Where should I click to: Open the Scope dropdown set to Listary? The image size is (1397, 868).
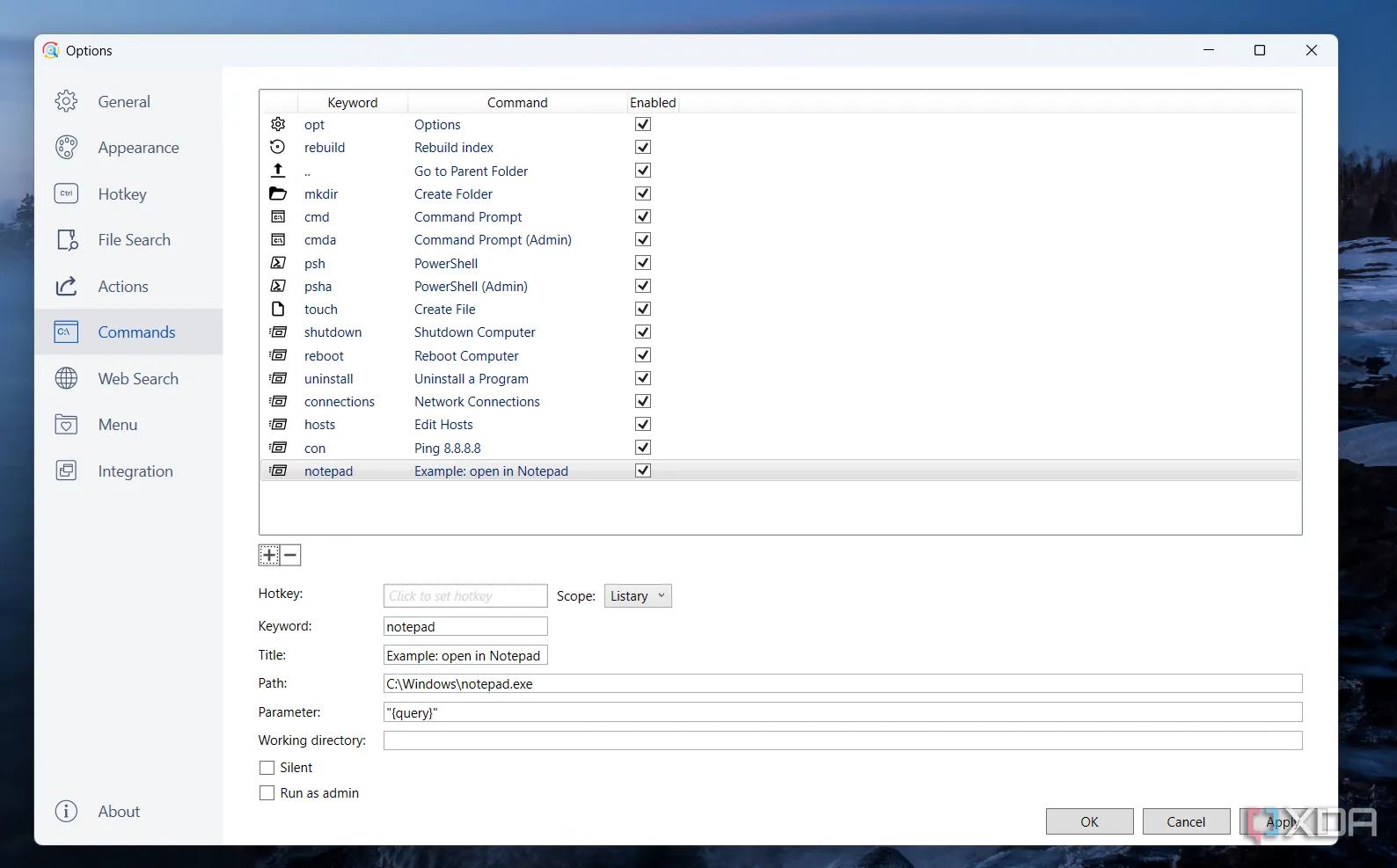638,595
